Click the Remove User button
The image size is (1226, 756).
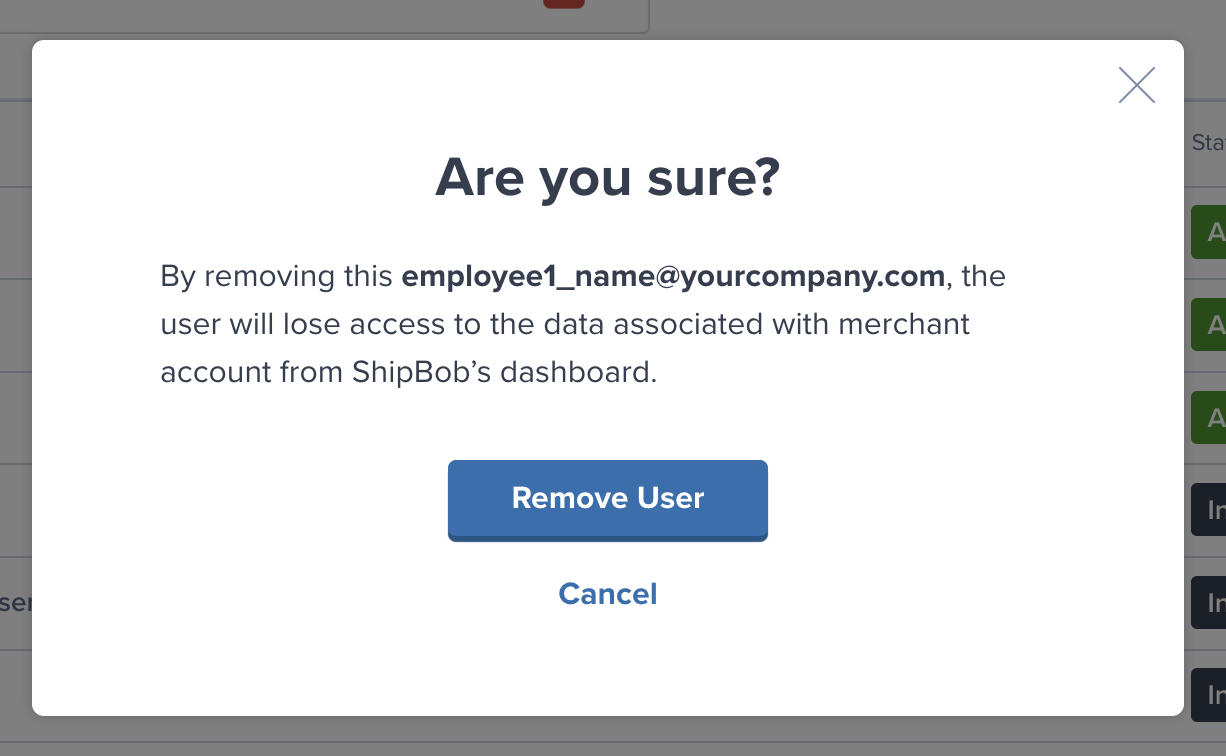[607, 498]
